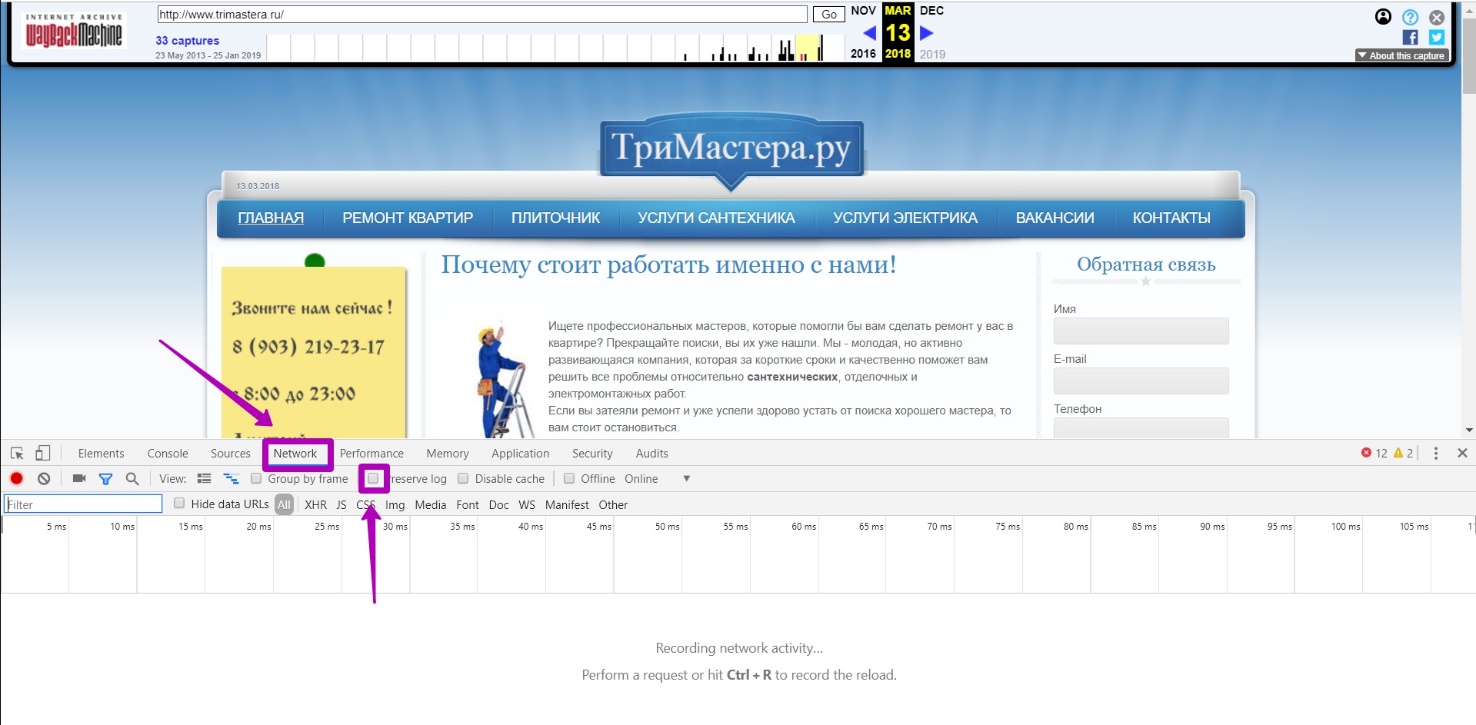Enable the Preserve log checkbox
This screenshot has height=725, width=1476.
click(x=374, y=479)
